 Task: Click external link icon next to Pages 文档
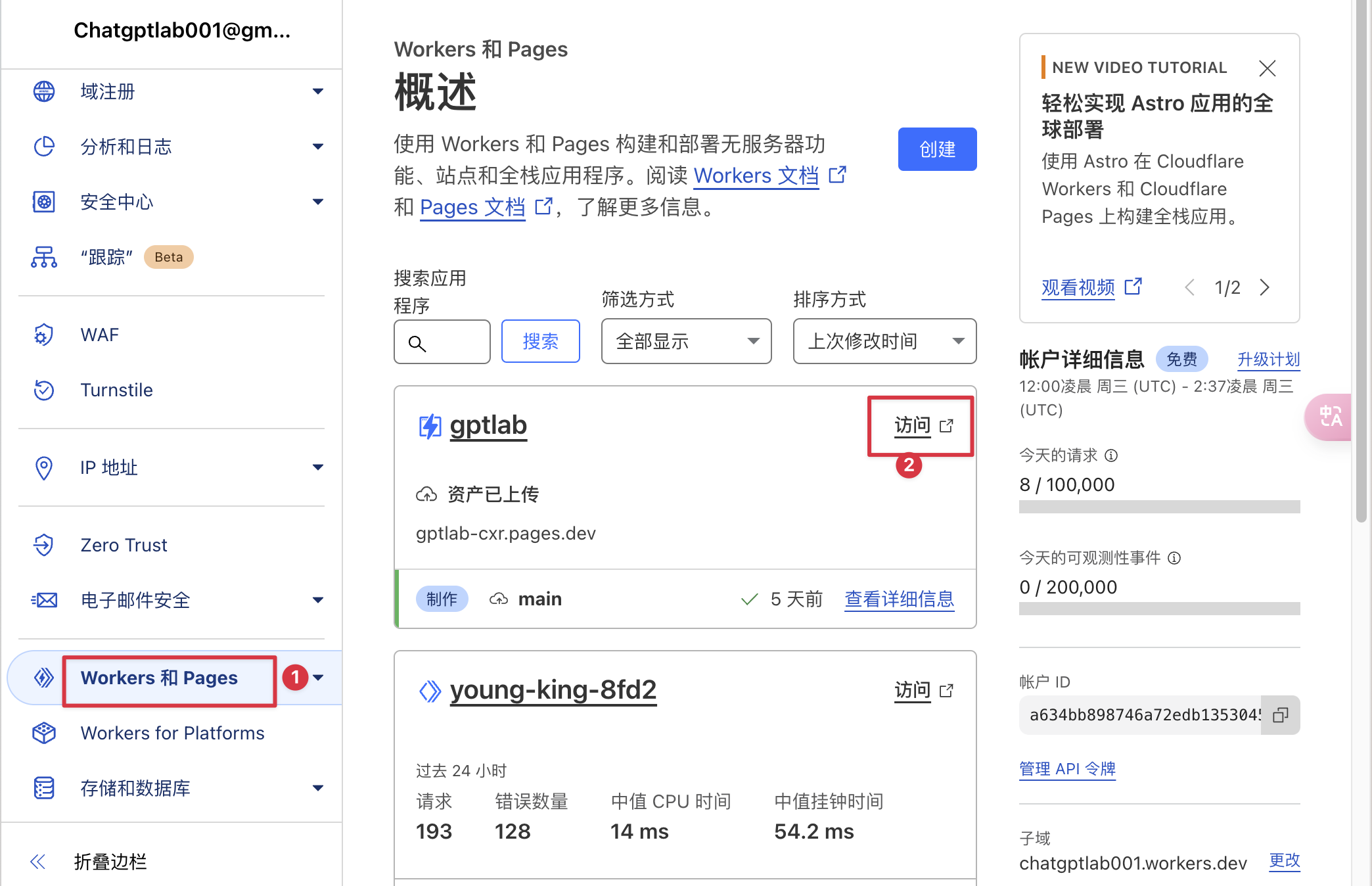(543, 206)
